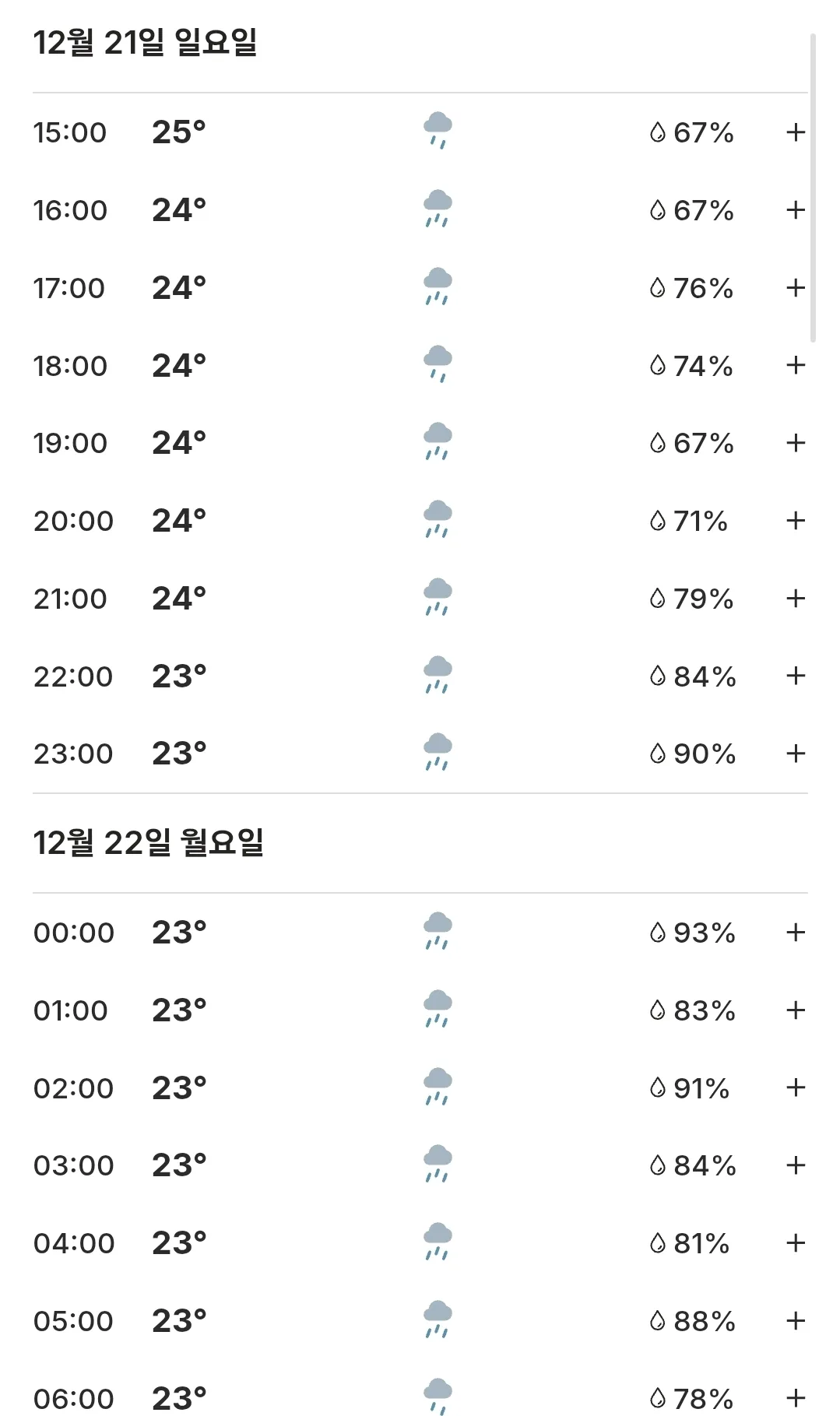
Task: Select the 02:00 row with 91% precipitation
Action: coord(420,1087)
